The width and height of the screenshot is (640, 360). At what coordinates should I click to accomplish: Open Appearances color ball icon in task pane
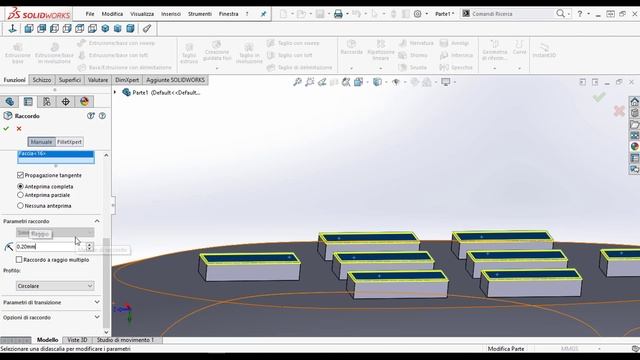coord(634,147)
